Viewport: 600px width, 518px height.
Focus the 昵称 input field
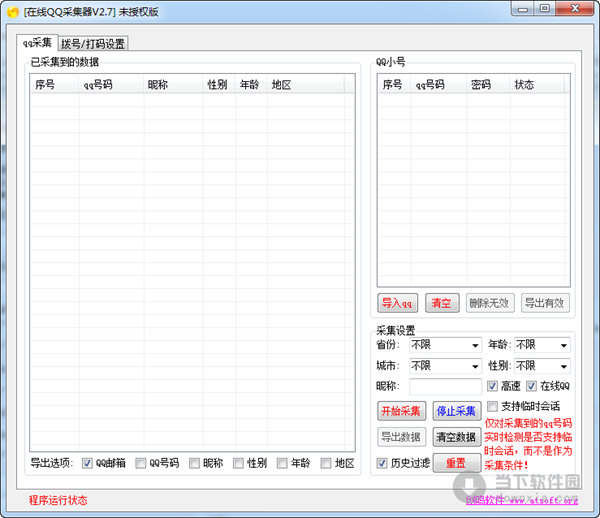point(445,386)
